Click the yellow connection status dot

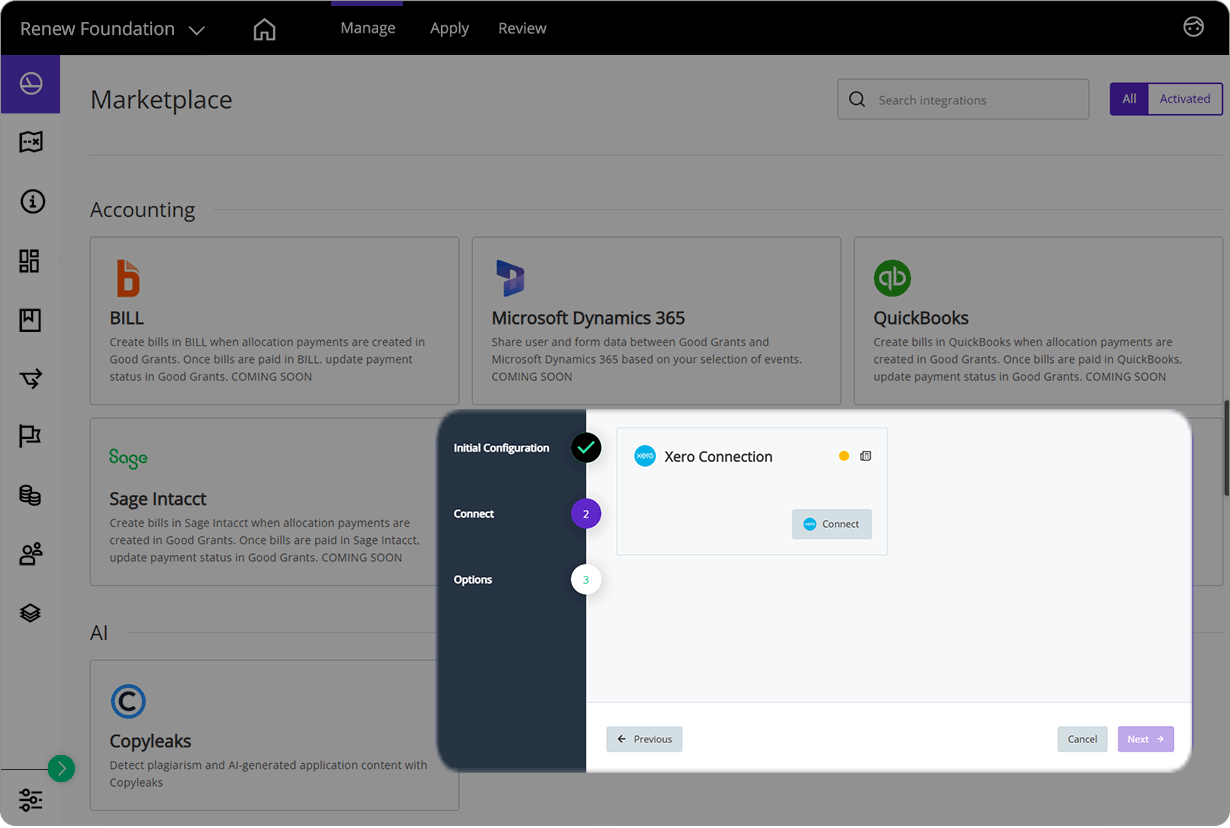point(844,456)
